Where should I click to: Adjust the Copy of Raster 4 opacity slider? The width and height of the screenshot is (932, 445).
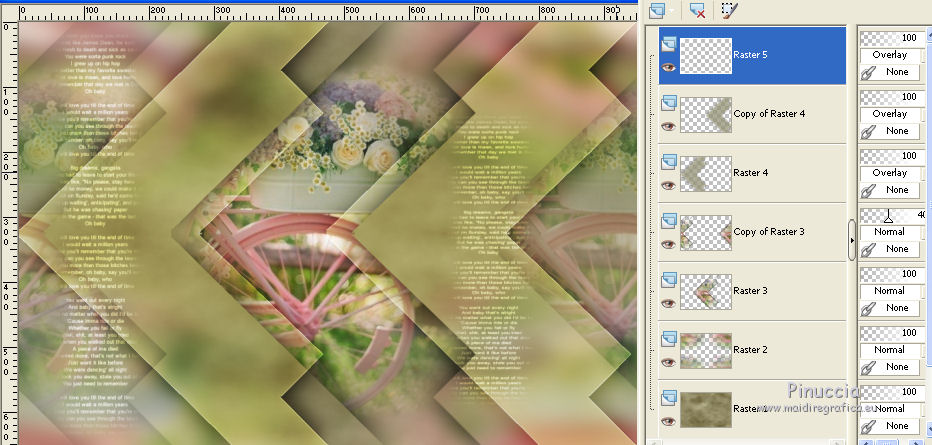893,97
